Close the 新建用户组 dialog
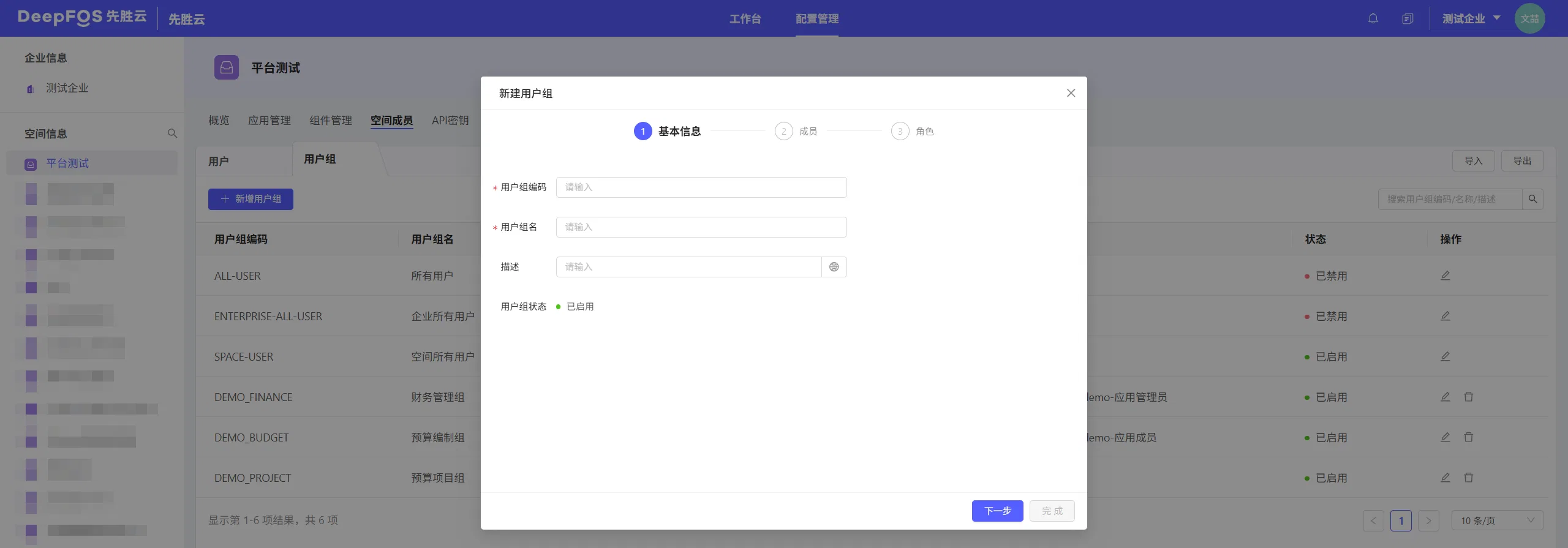This screenshot has height=548, width=1568. [1071, 93]
